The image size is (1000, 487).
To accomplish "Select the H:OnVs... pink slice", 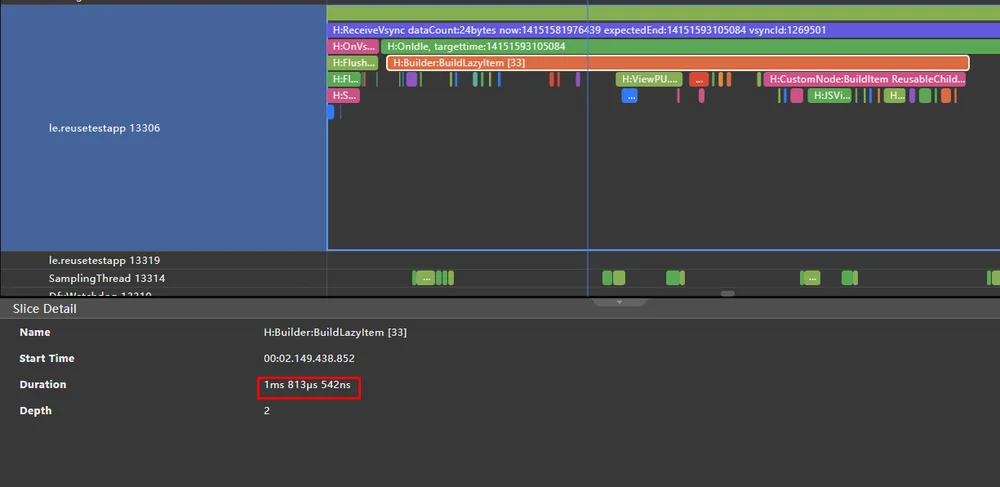I will 353,47.
